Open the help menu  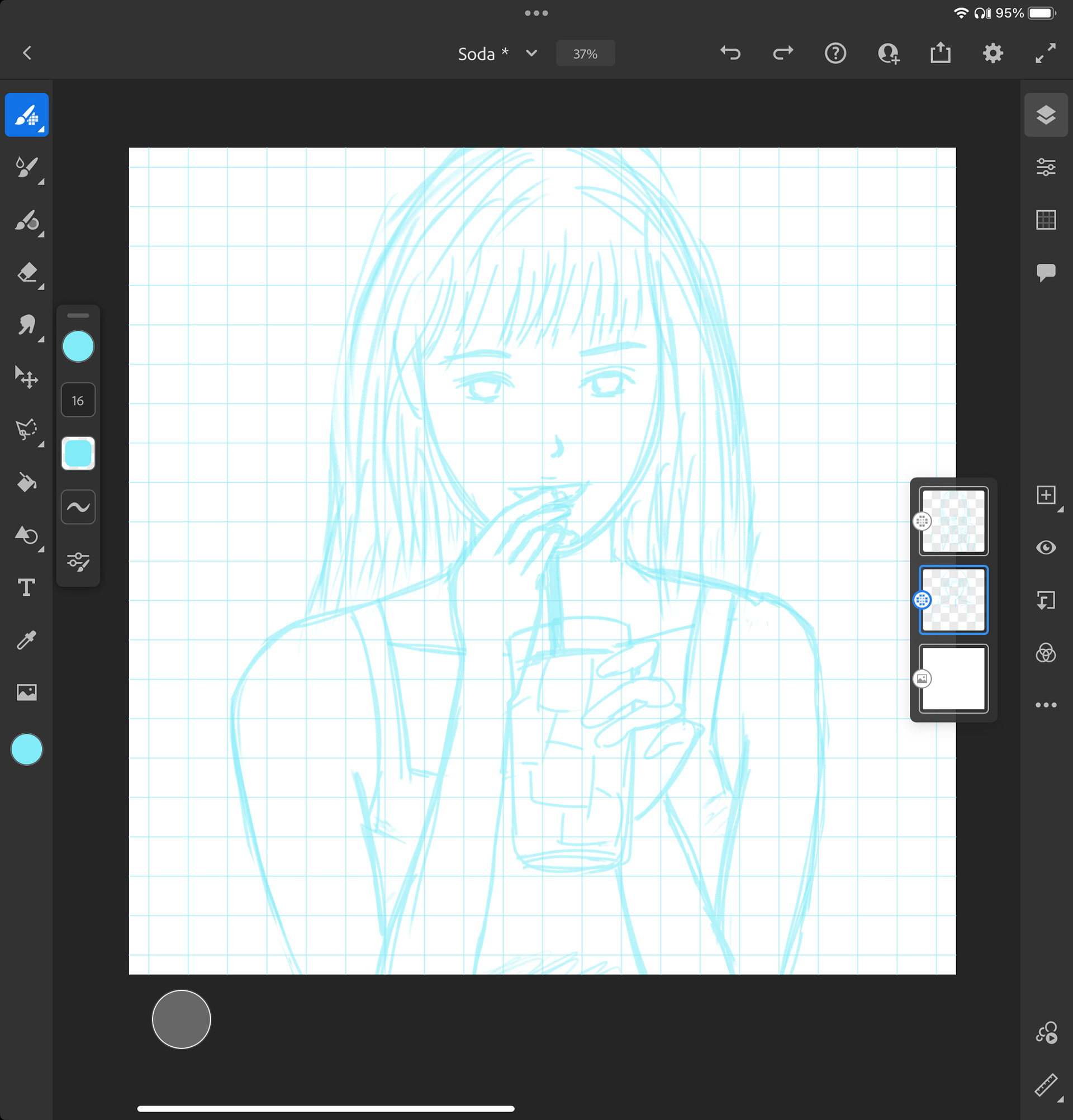pyautogui.click(x=835, y=53)
